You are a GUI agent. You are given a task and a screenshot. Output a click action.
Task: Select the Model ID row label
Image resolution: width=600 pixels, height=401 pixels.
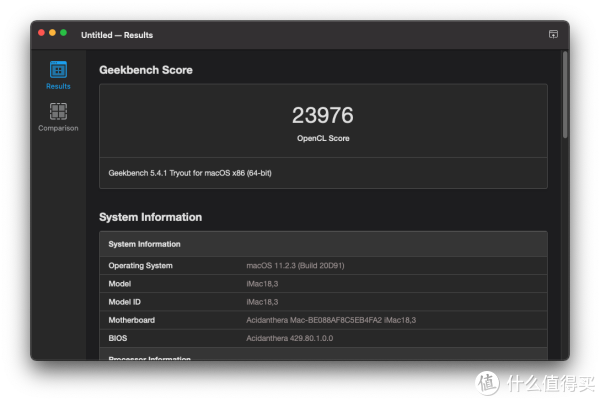click(x=126, y=302)
